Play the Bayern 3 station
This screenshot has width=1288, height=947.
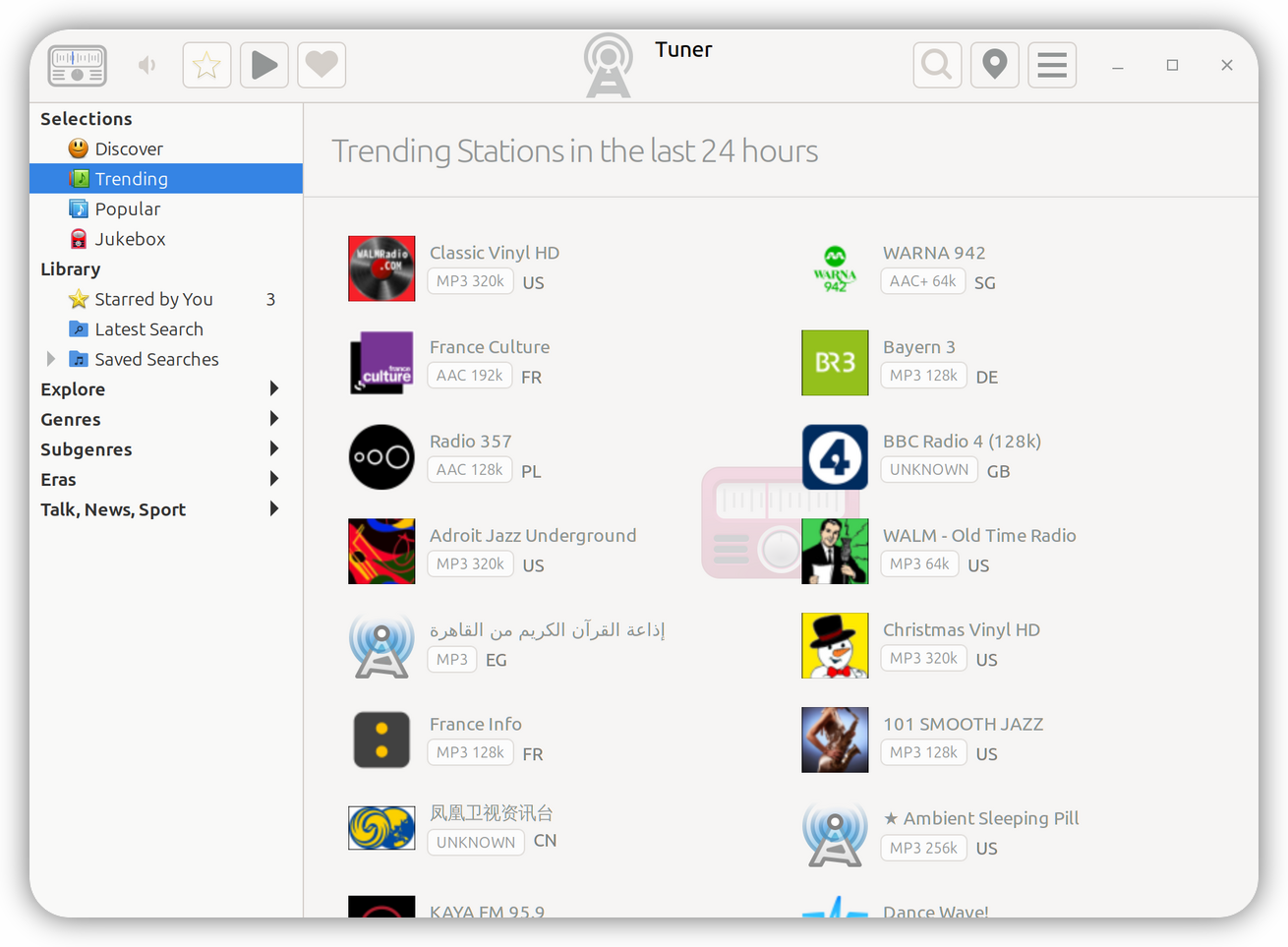click(919, 347)
